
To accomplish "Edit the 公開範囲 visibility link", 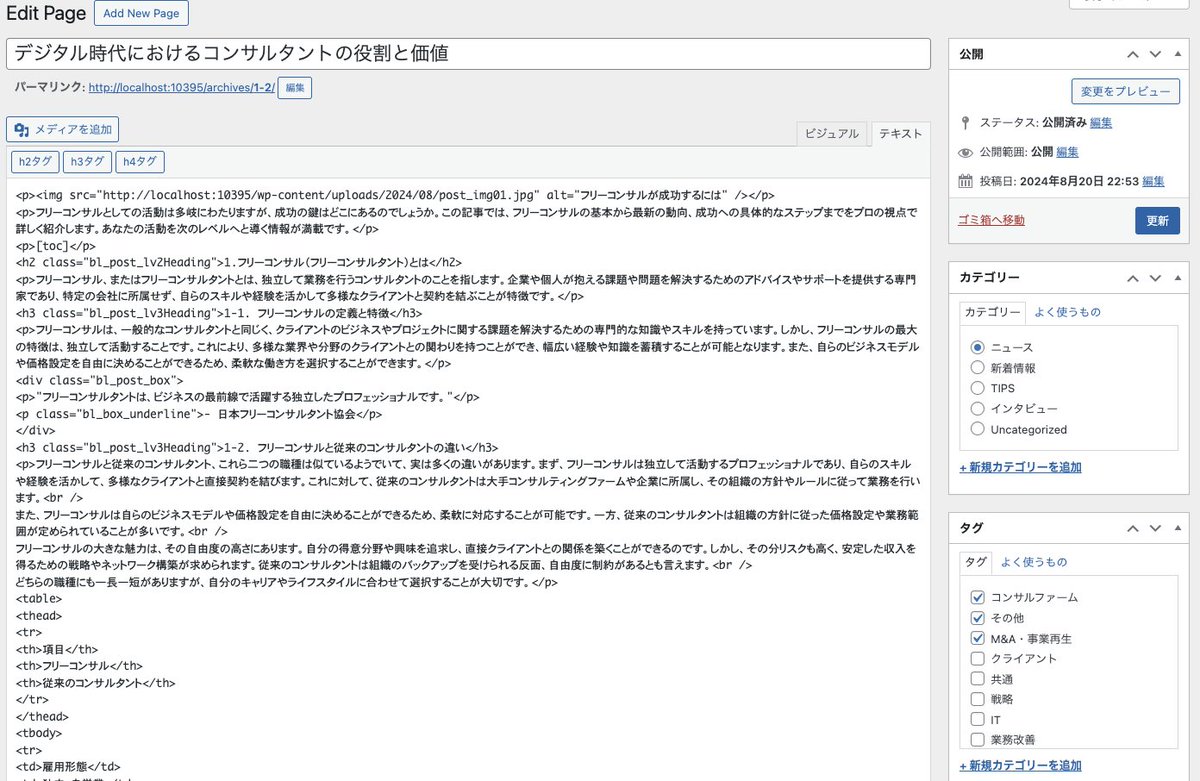I will click(1067, 152).
